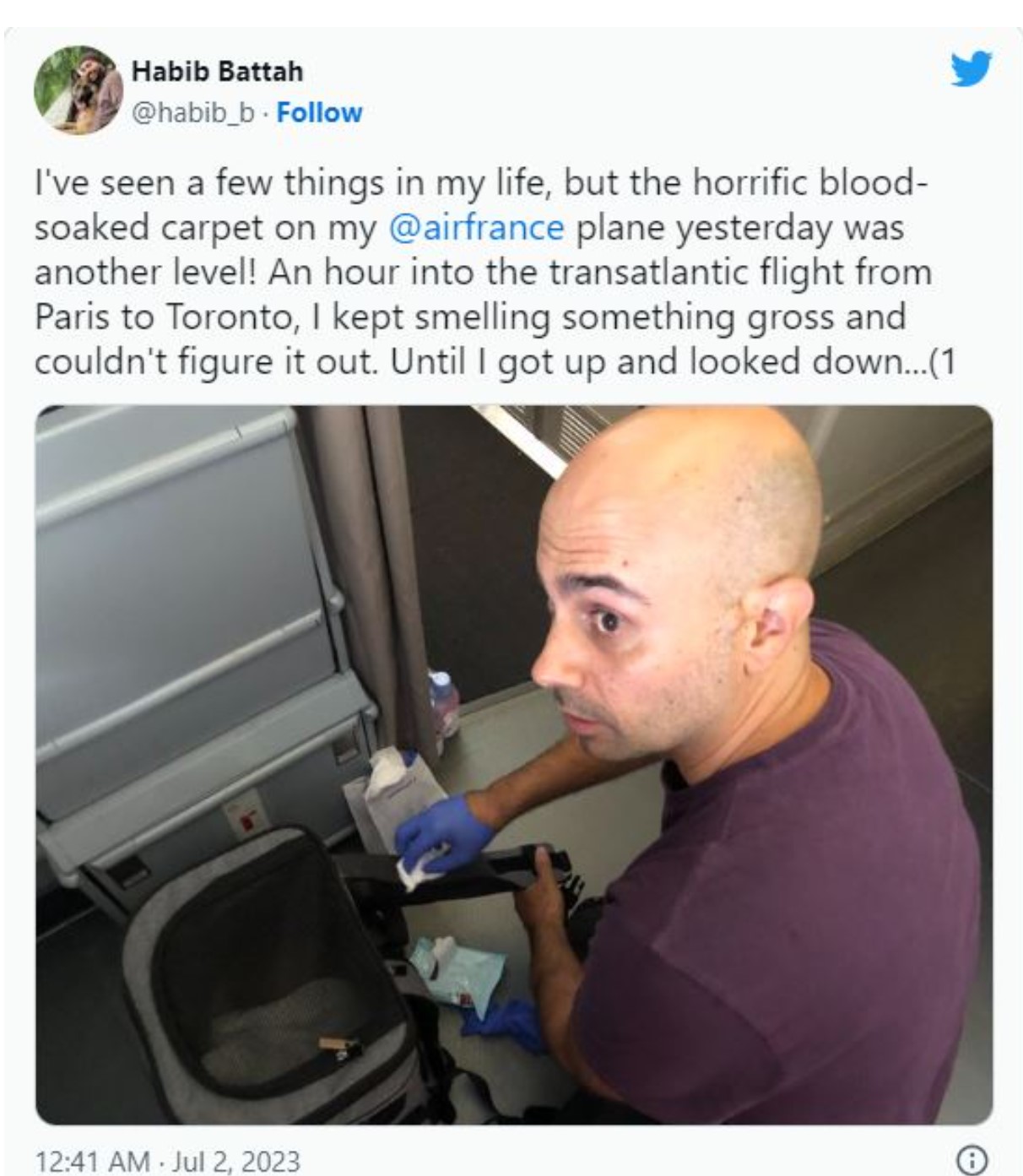Click the Twitter bird logo
The width and height of the screenshot is (1023, 1176).
coord(972,69)
